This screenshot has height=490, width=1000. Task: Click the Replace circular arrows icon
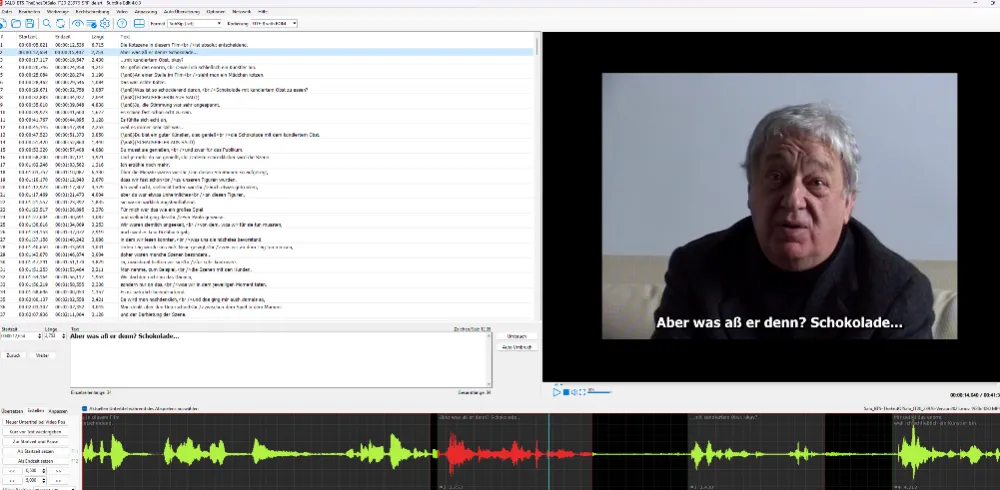pyautogui.click(x=60, y=24)
